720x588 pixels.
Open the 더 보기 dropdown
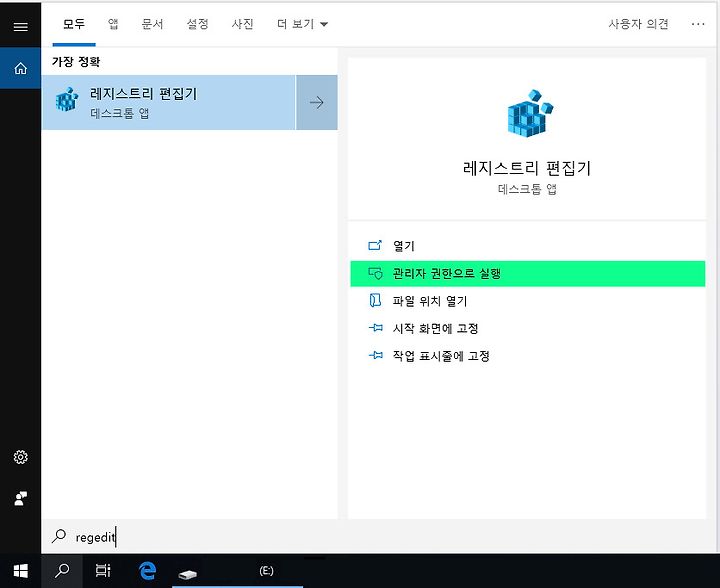pyautogui.click(x=302, y=24)
